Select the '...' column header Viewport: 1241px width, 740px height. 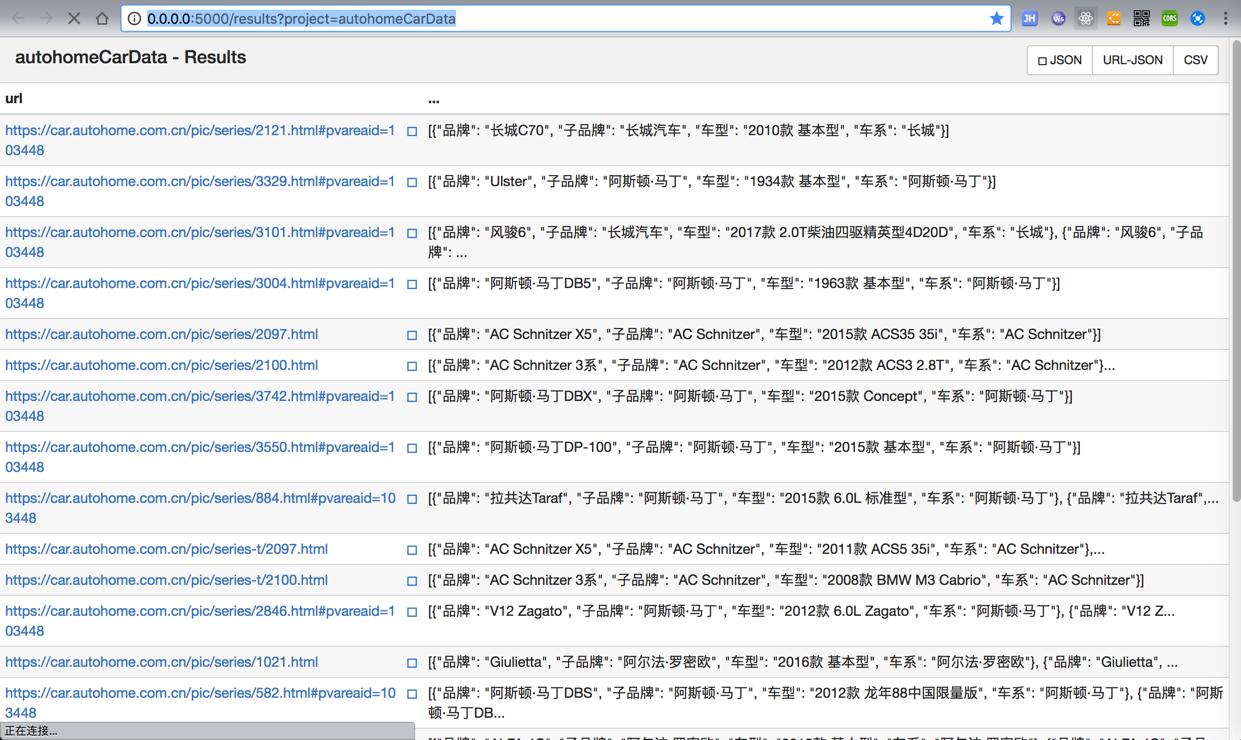coord(433,99)
